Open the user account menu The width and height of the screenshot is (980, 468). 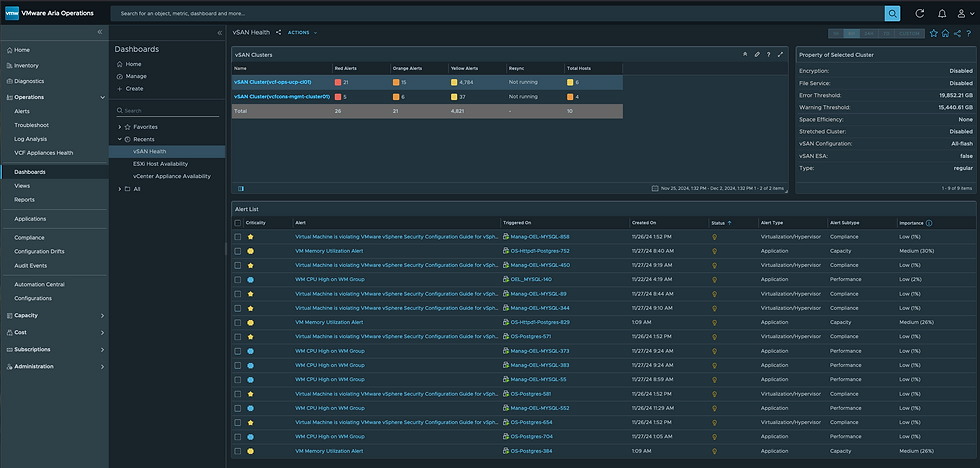coord(964,13)
